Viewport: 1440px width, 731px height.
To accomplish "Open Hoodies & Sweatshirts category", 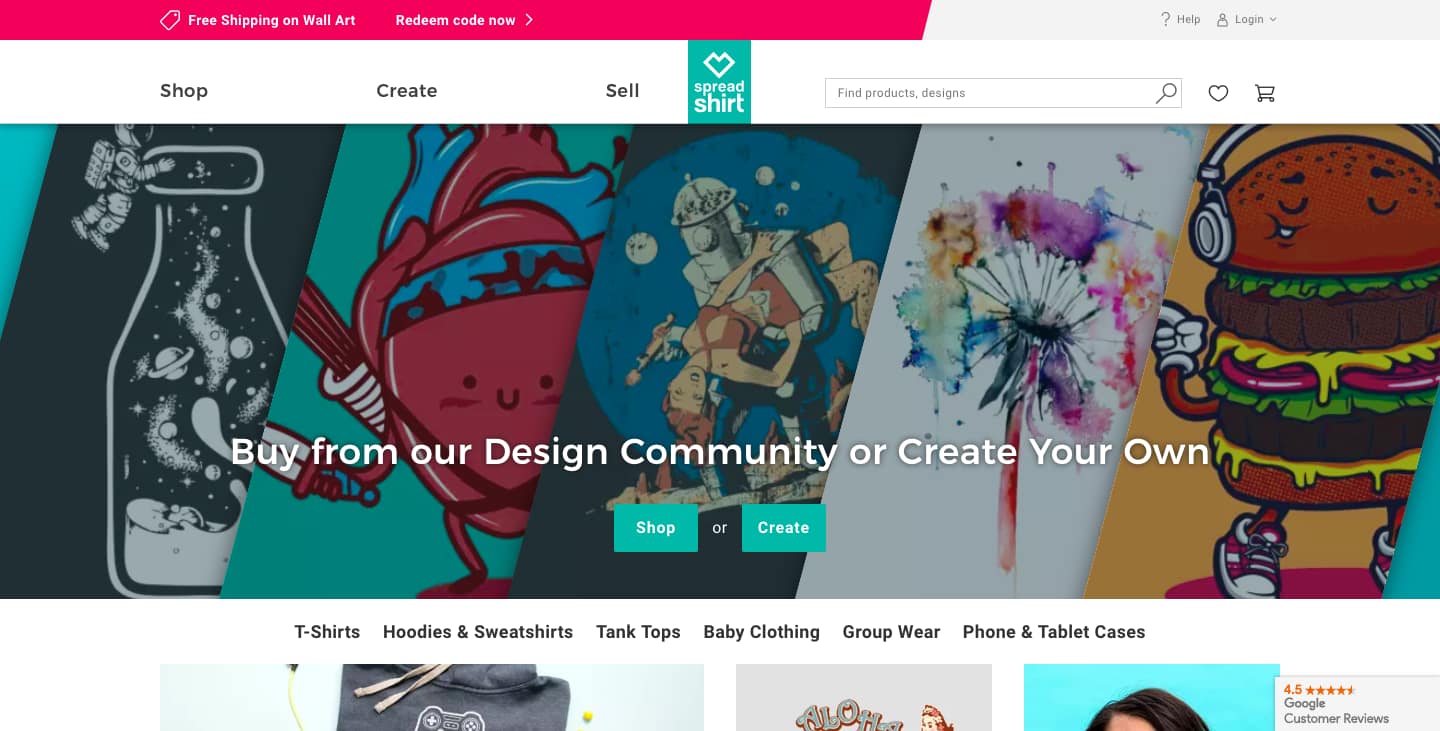I will point(478,632).
